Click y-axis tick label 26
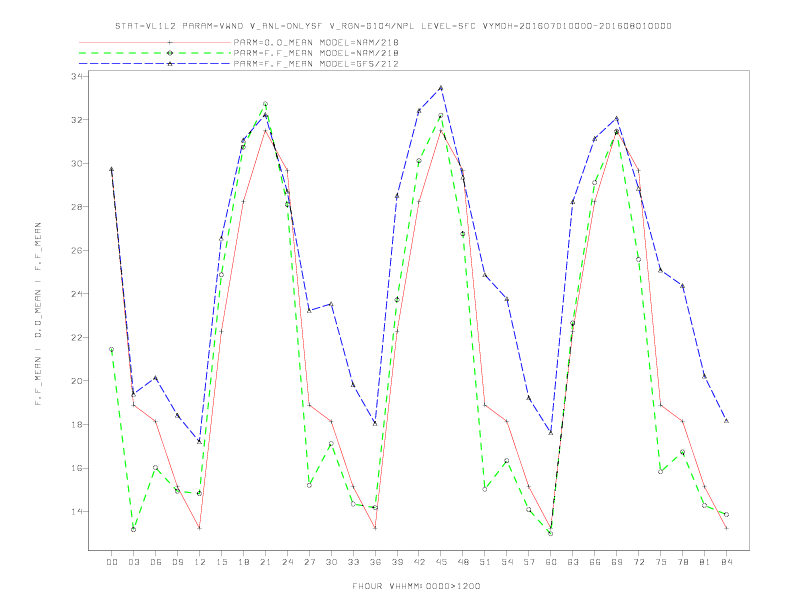 [77, 250]
